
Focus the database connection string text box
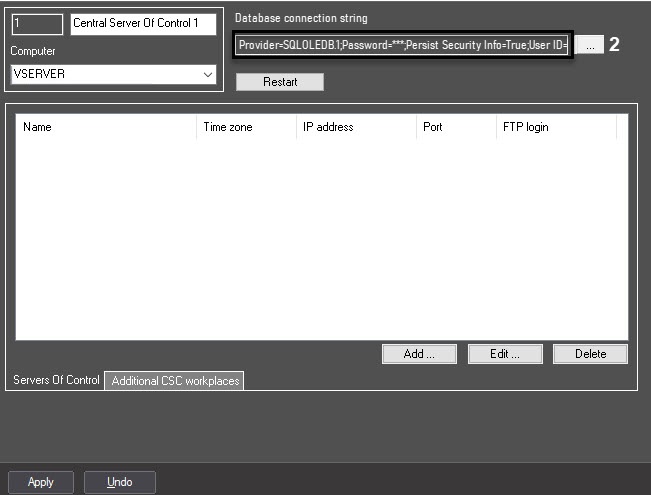(401, 45)
